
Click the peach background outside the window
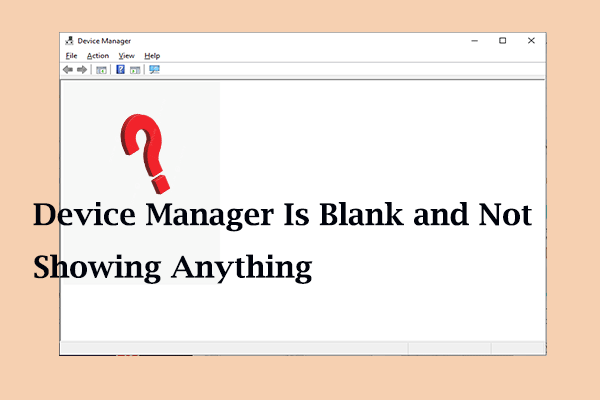point(572,200)
